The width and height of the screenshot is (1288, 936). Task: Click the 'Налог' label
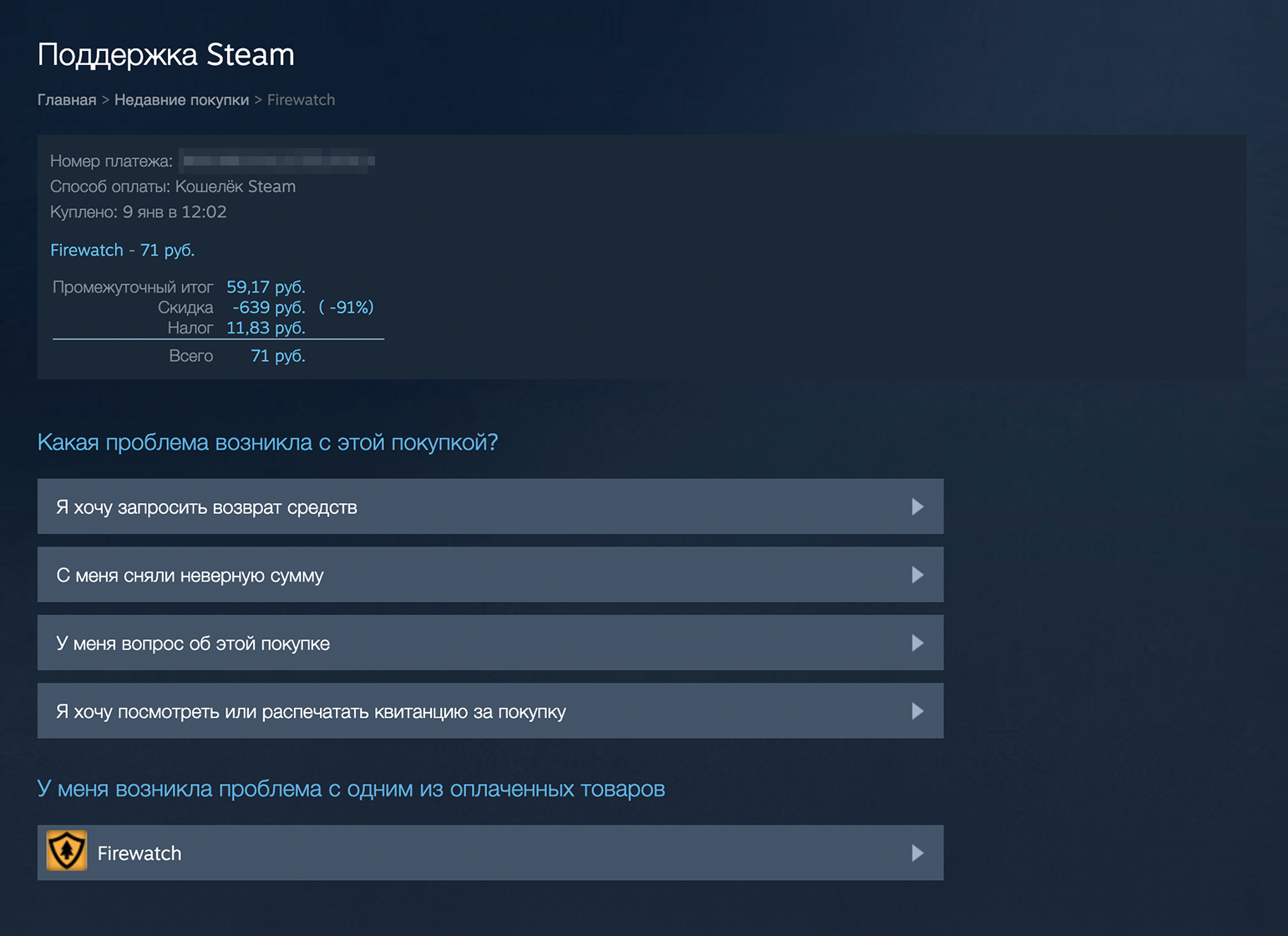pyautogui.click(x=190, y=328)
